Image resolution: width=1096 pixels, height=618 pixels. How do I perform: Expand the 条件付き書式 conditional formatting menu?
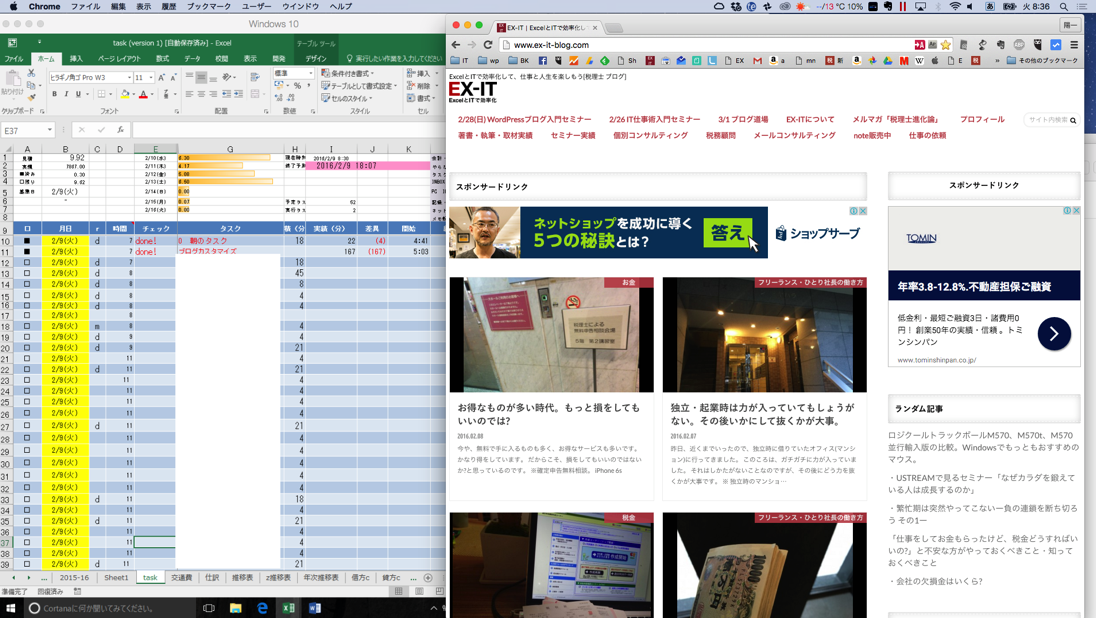pyautogui.click(x=347, y=73)
